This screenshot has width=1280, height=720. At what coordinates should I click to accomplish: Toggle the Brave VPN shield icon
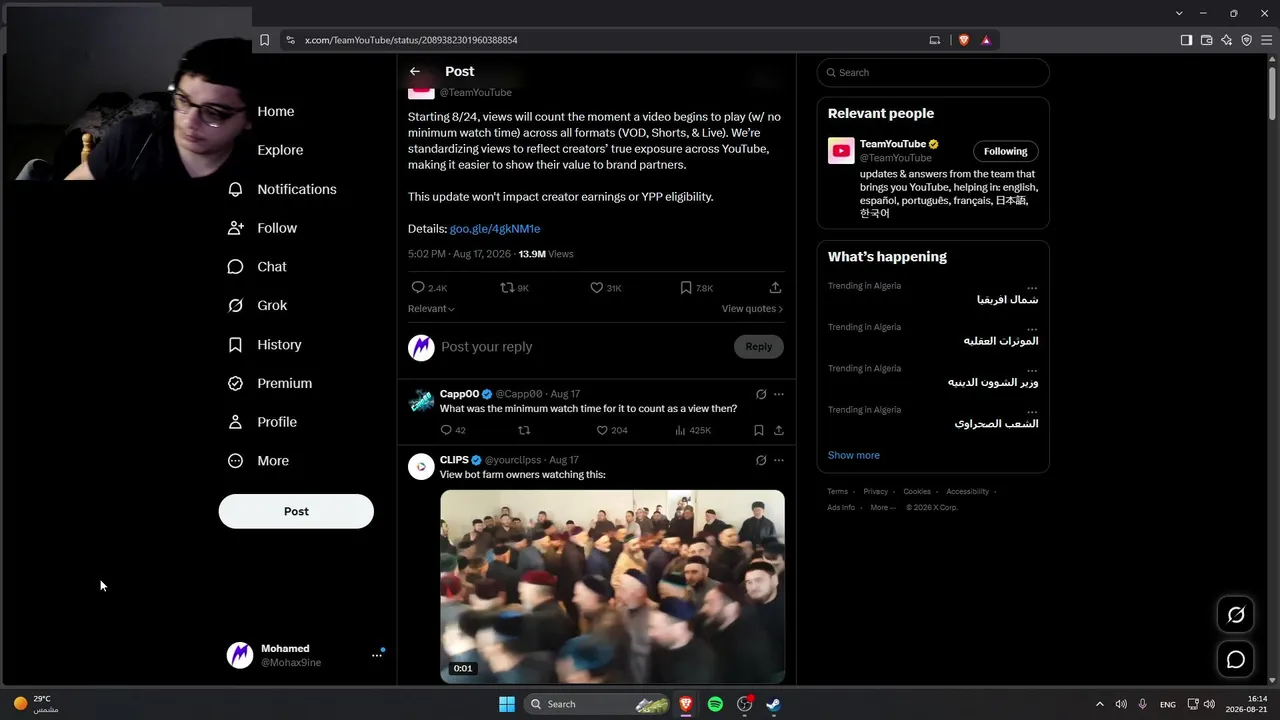pos(1247,40)
